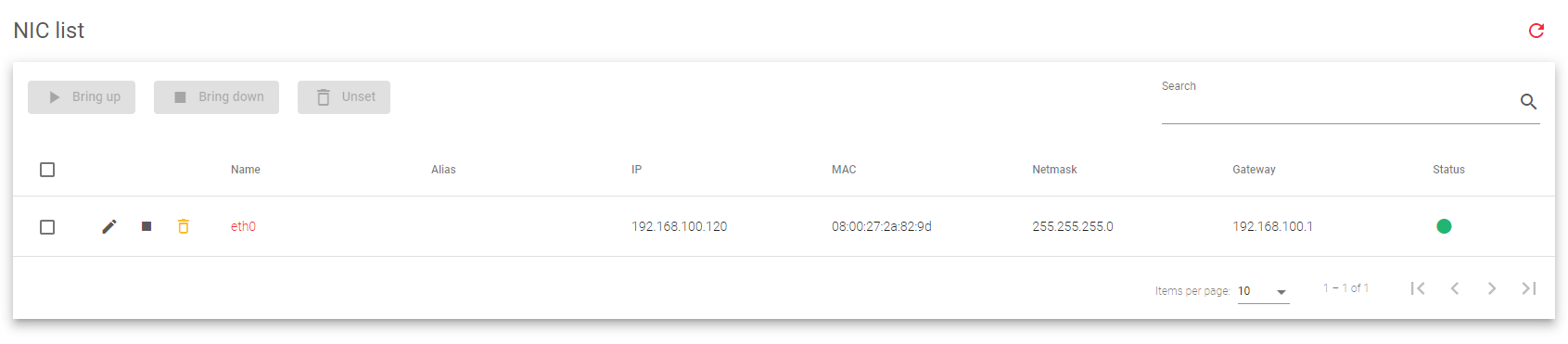
Task: Open the Items per page dropdown
Action: pos(1263,291)
